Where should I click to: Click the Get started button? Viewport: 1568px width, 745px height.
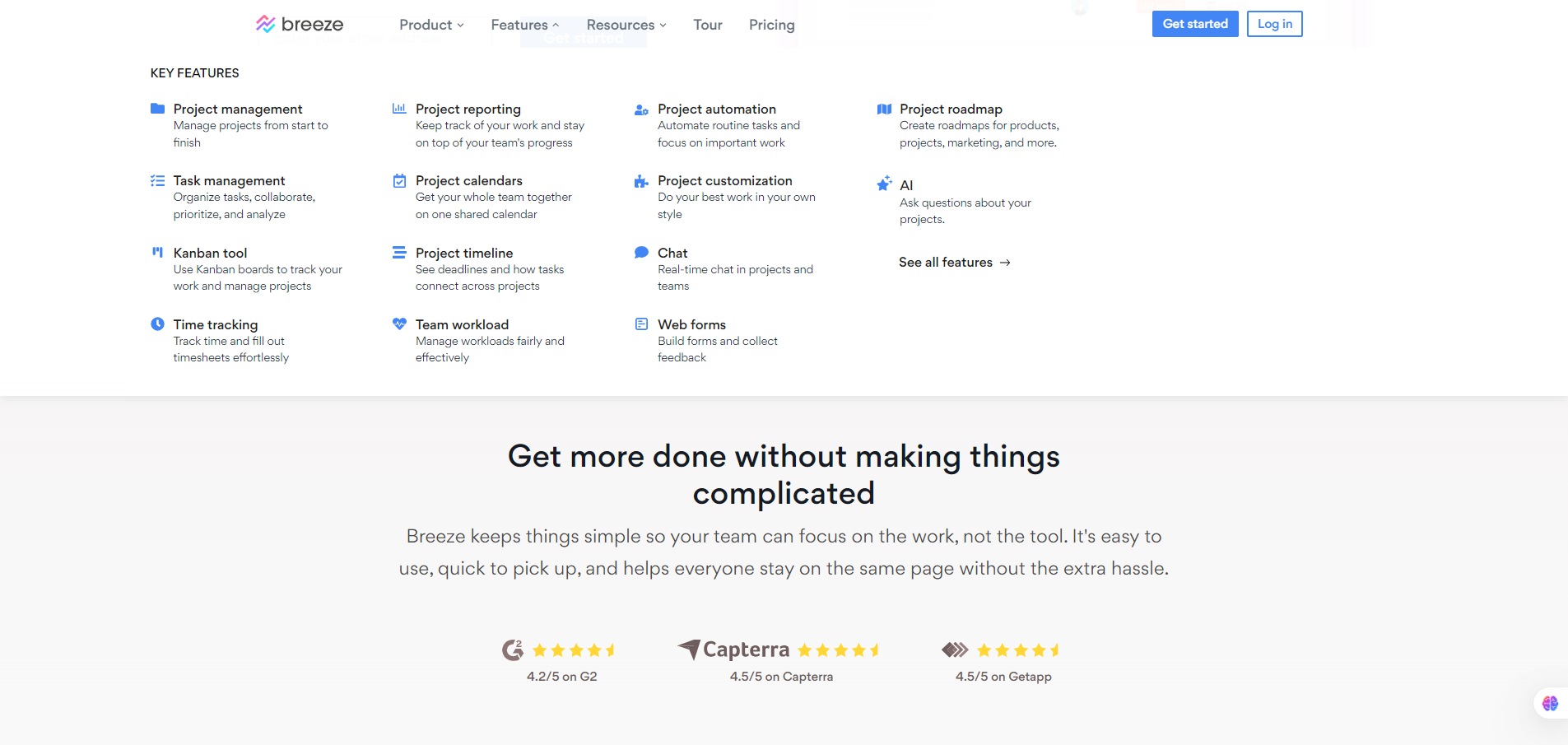click(1194, 24)
